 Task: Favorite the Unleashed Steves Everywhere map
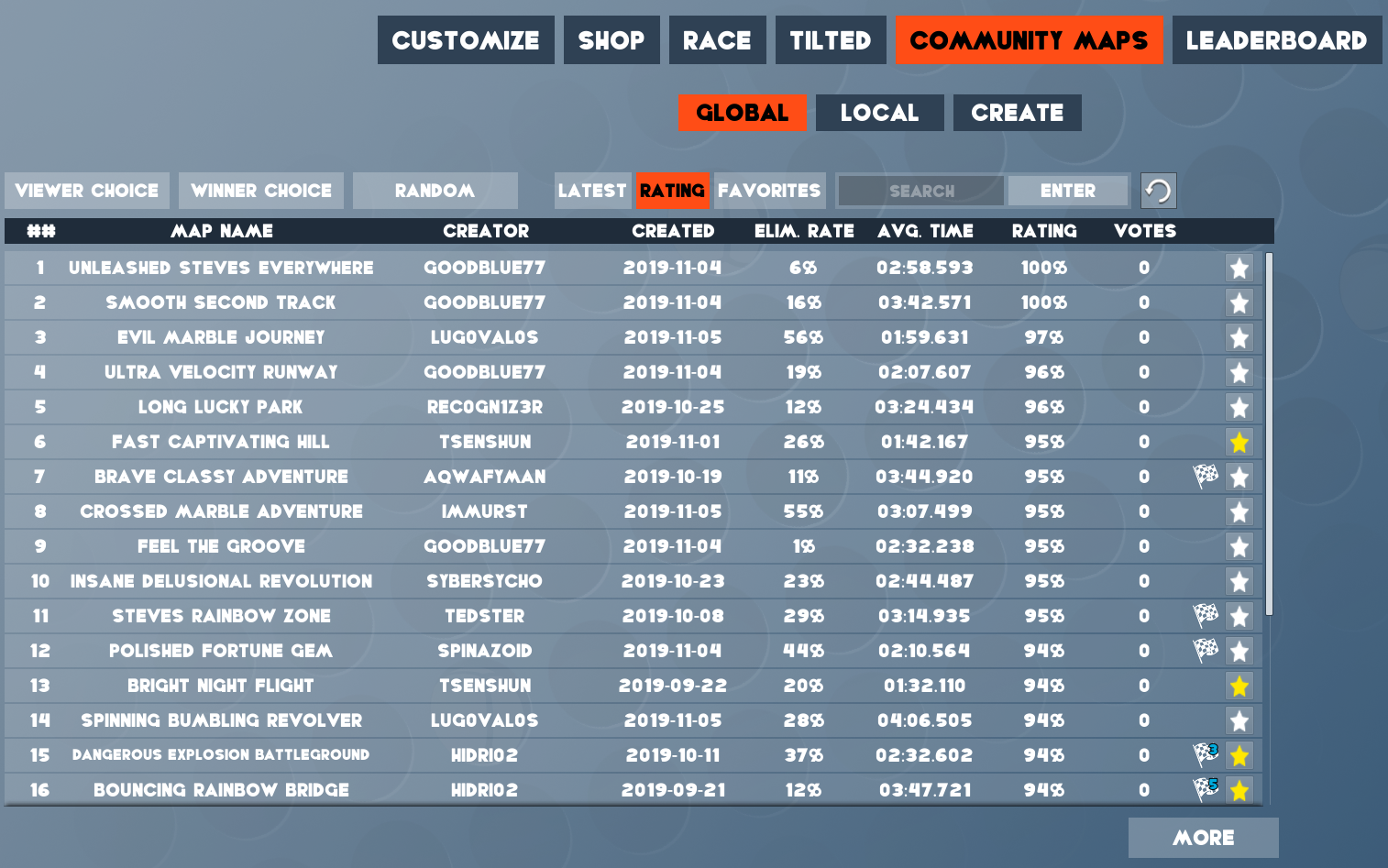(x=1239, y=268)
